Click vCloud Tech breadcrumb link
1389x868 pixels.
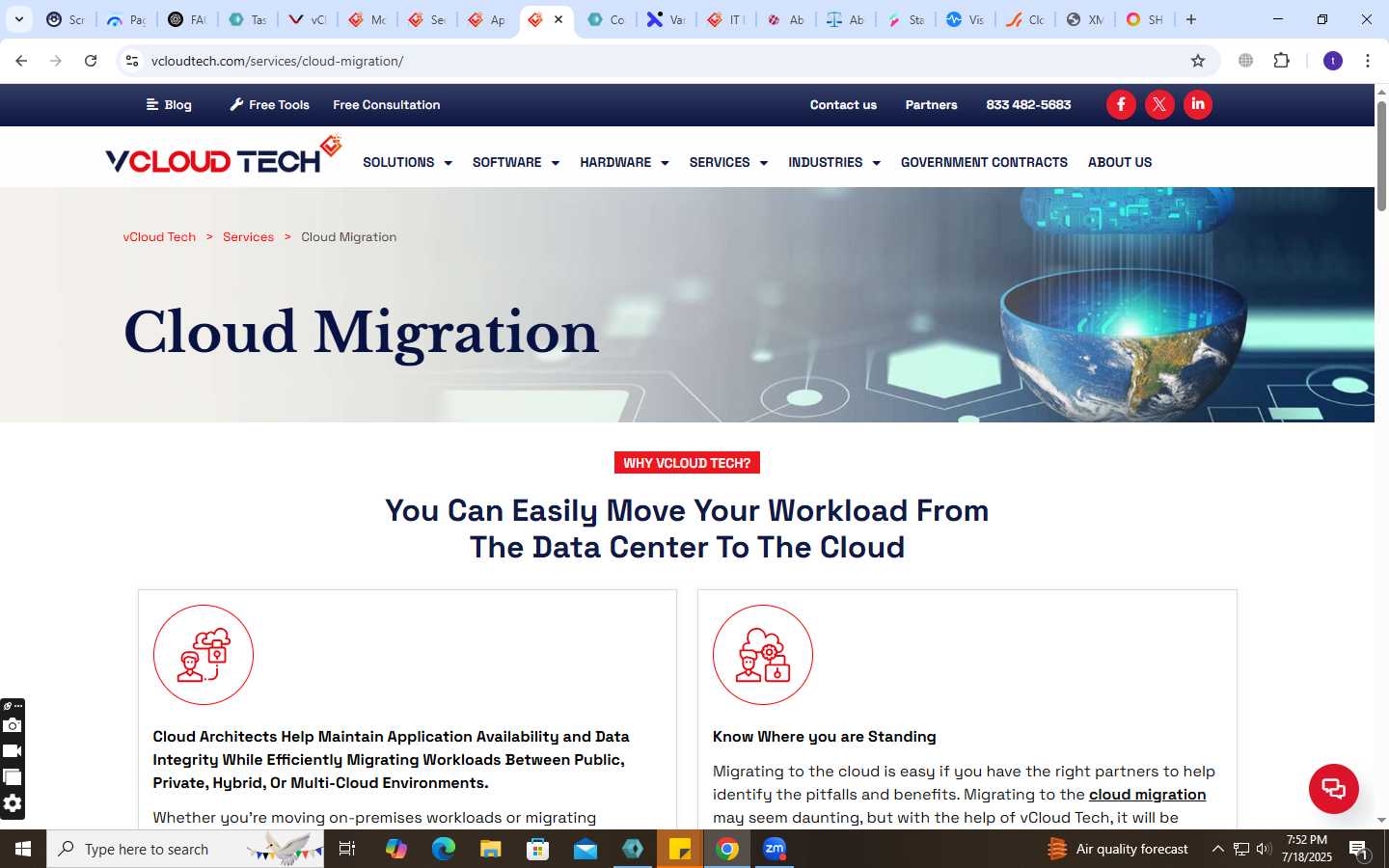point(159,236)
